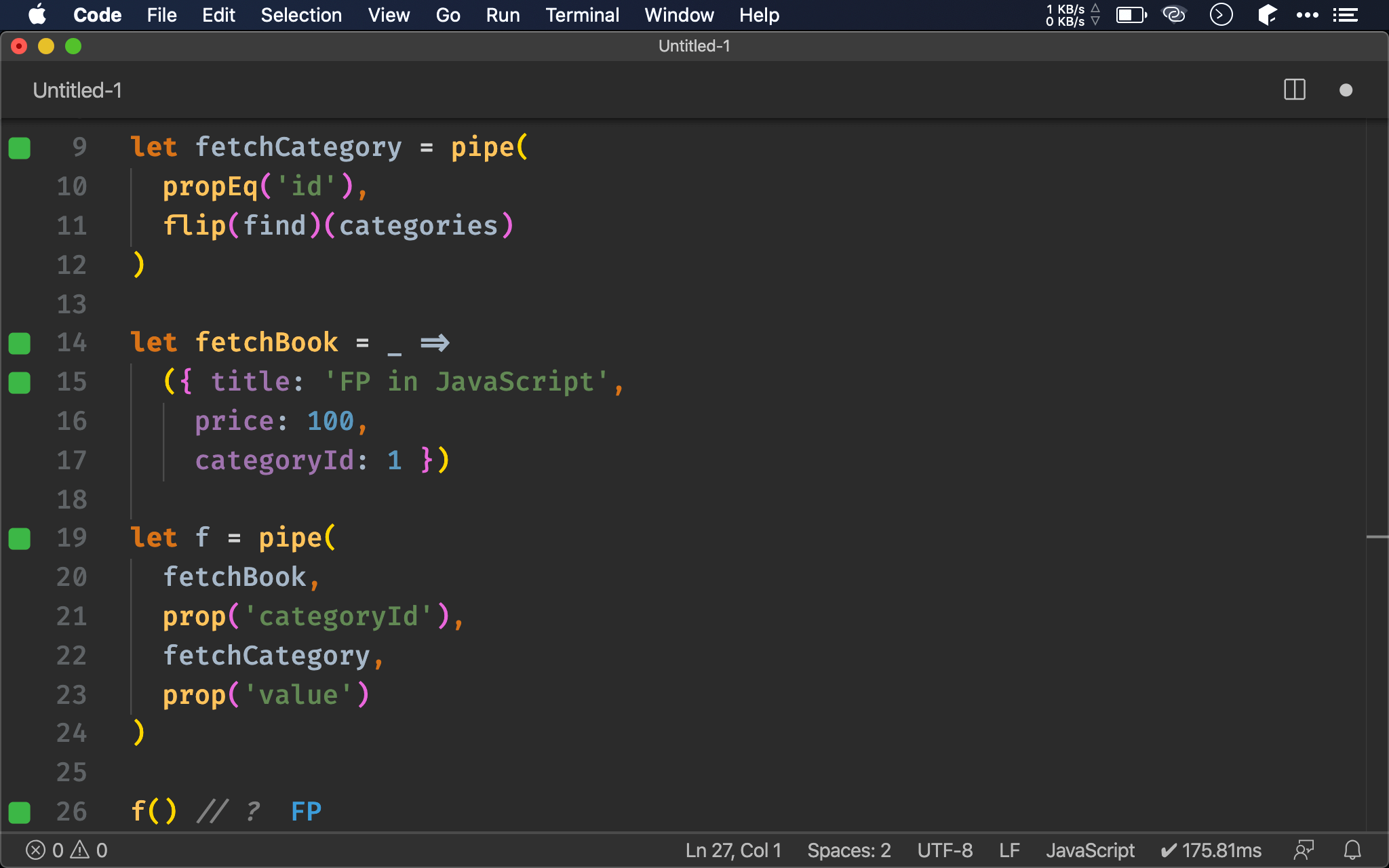Change indentation via Spaces: 2

[849, 850]
